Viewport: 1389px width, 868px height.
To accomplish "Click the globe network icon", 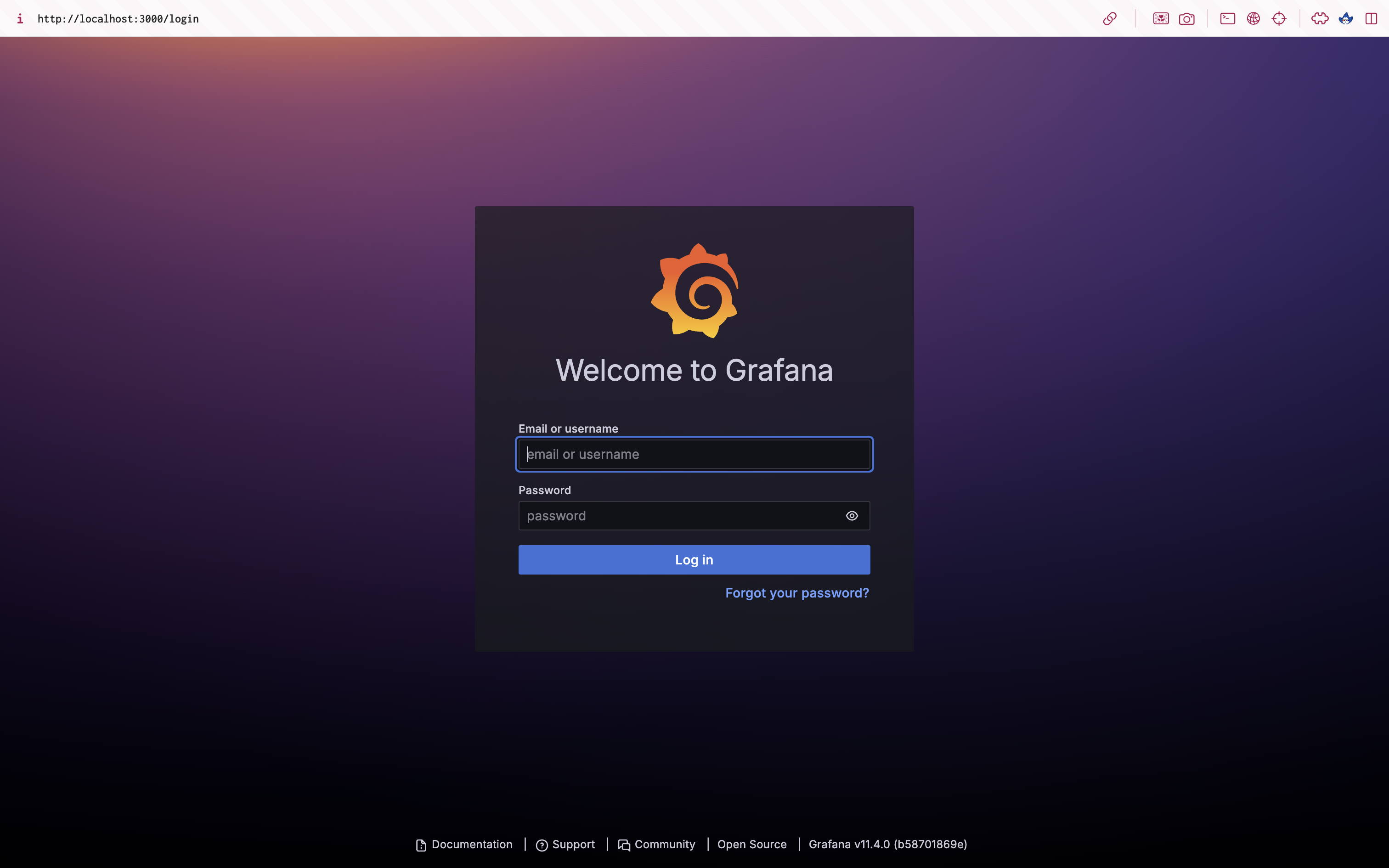I will [x=1253, y=18].
